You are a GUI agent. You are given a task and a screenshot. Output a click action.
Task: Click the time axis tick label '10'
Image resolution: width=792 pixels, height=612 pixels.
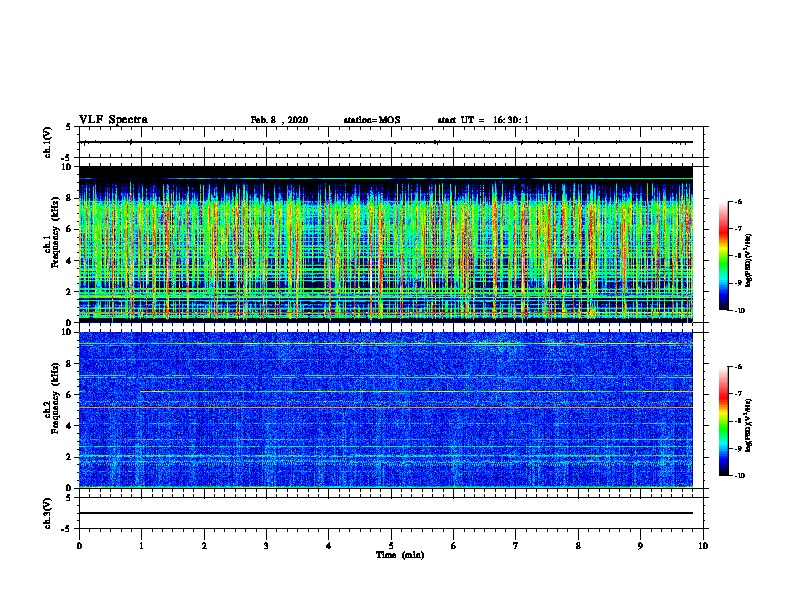click(703, 546)
